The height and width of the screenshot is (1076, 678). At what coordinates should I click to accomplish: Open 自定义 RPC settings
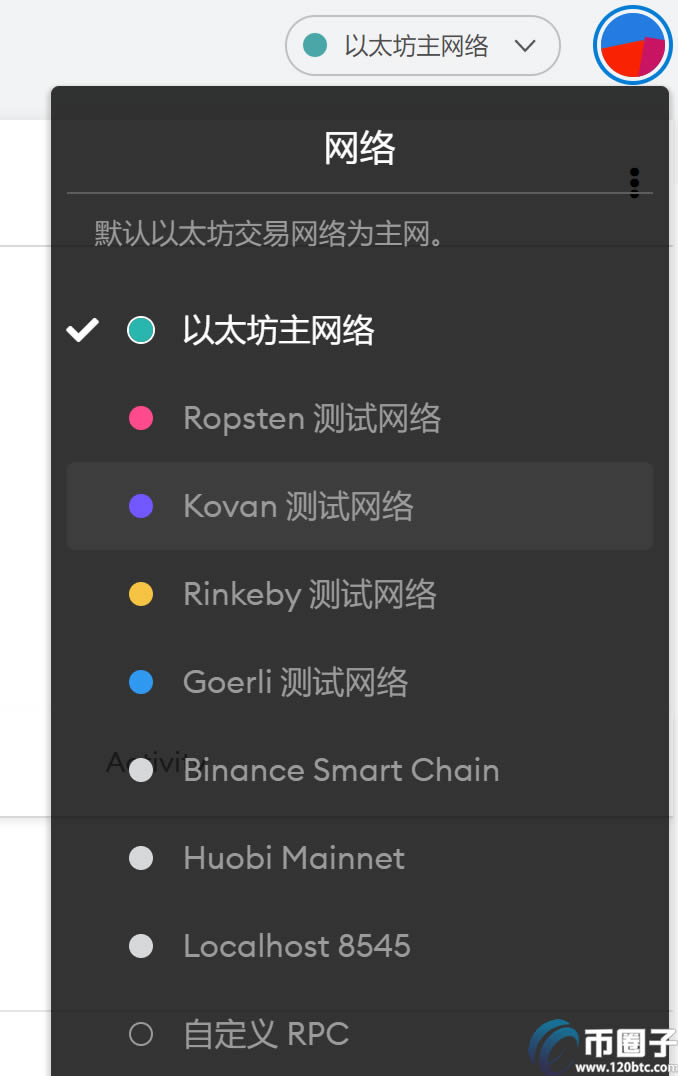[266, 1034]
